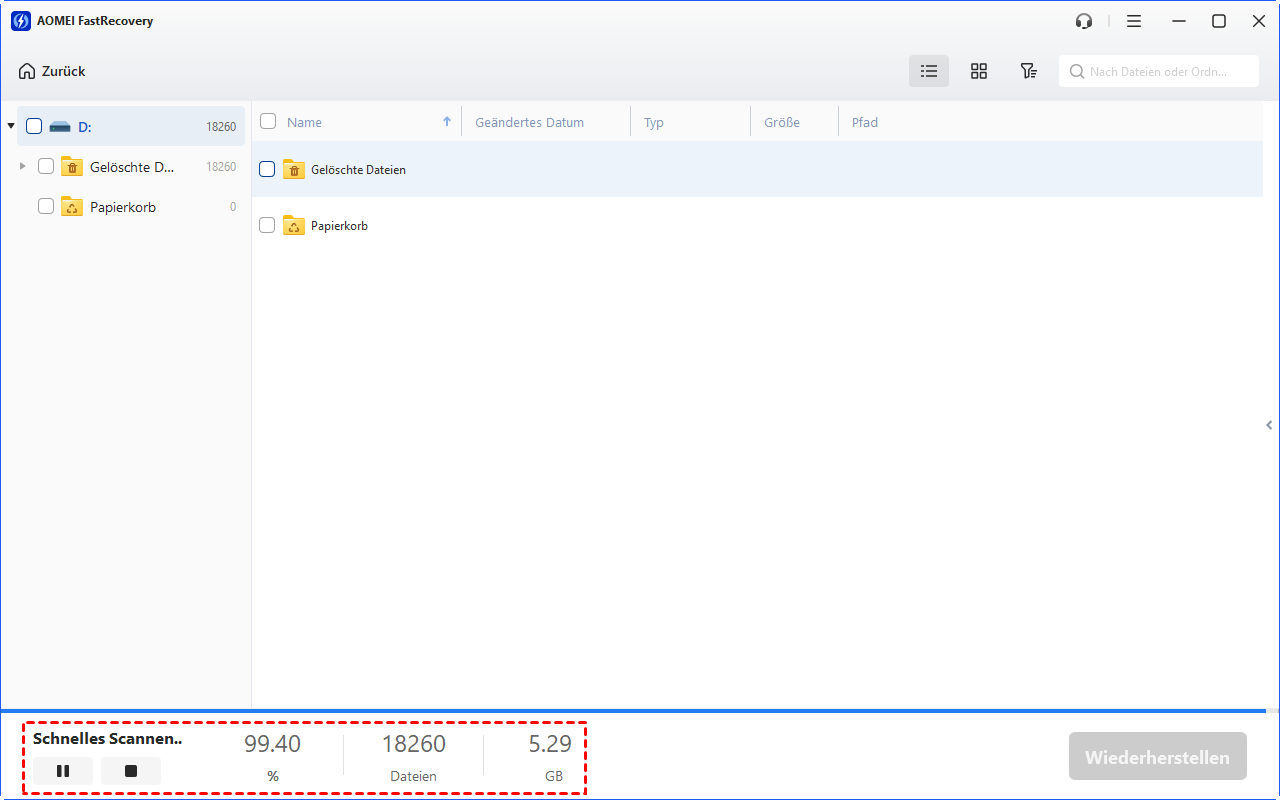
Task: Expand the Gelöschte D... tree node
Action: (23, 166)
